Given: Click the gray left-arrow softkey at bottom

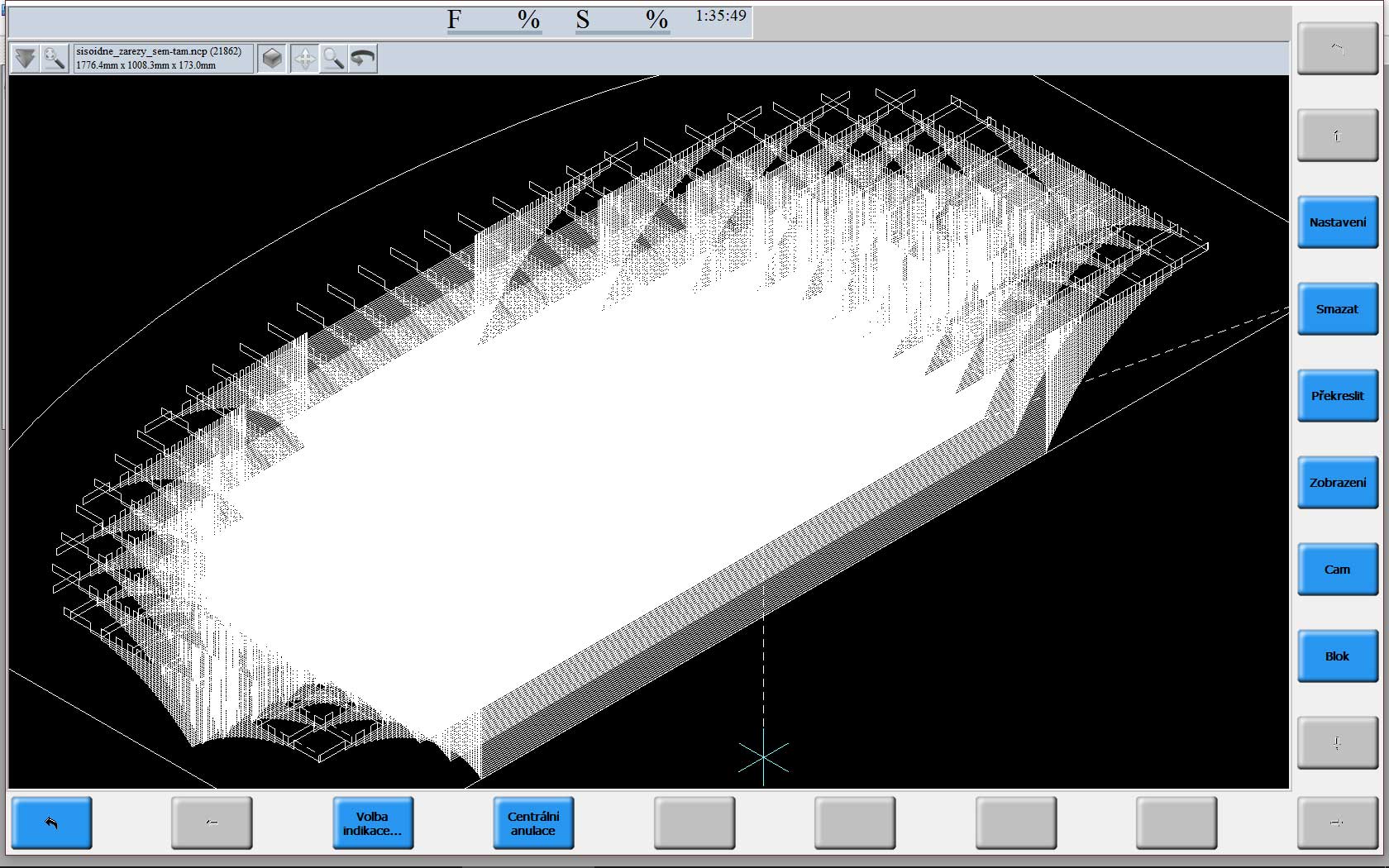Looking at the screenshot, I should coord(212,823).
